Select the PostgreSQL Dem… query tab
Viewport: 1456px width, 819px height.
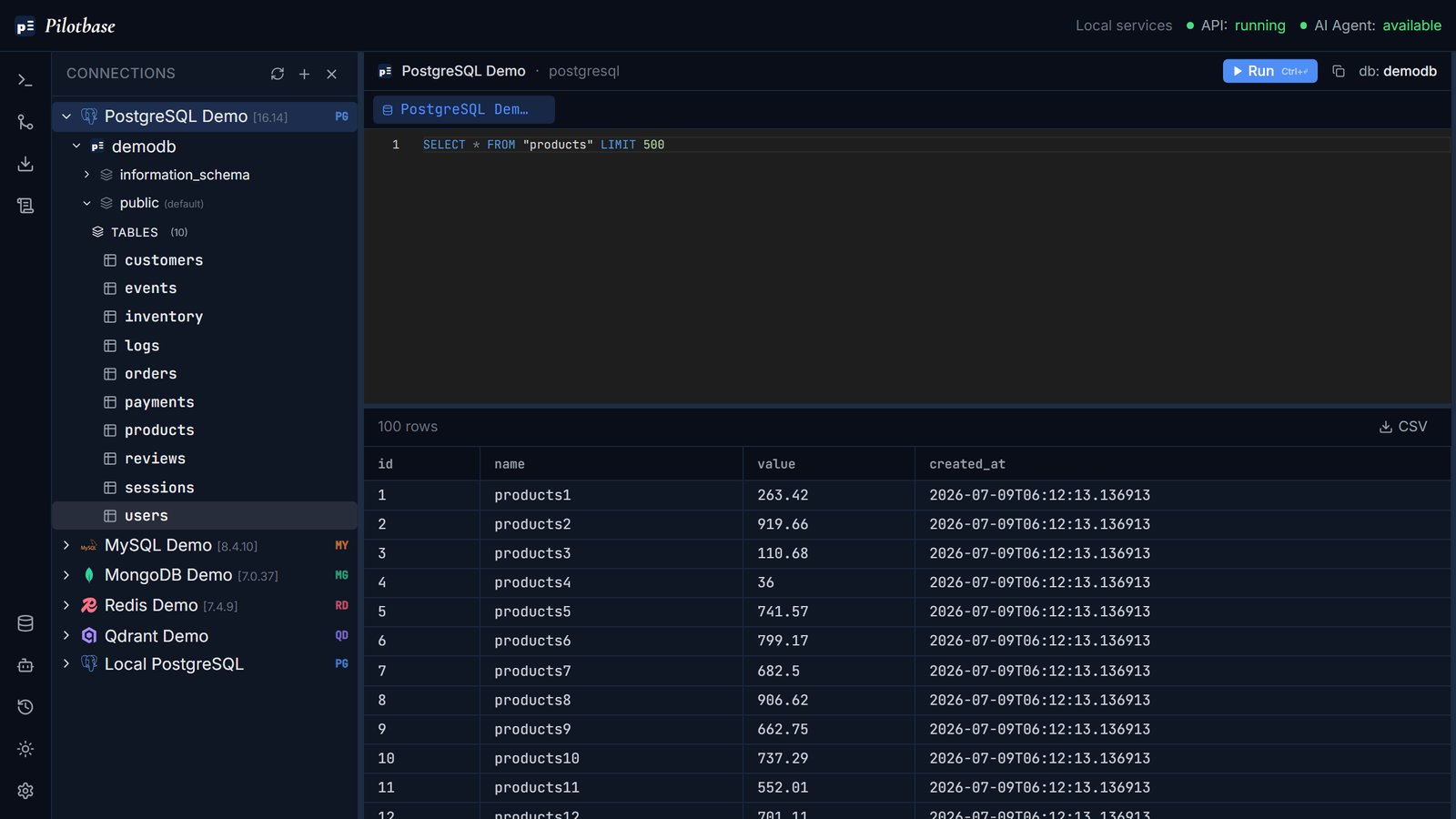point(464,109)
